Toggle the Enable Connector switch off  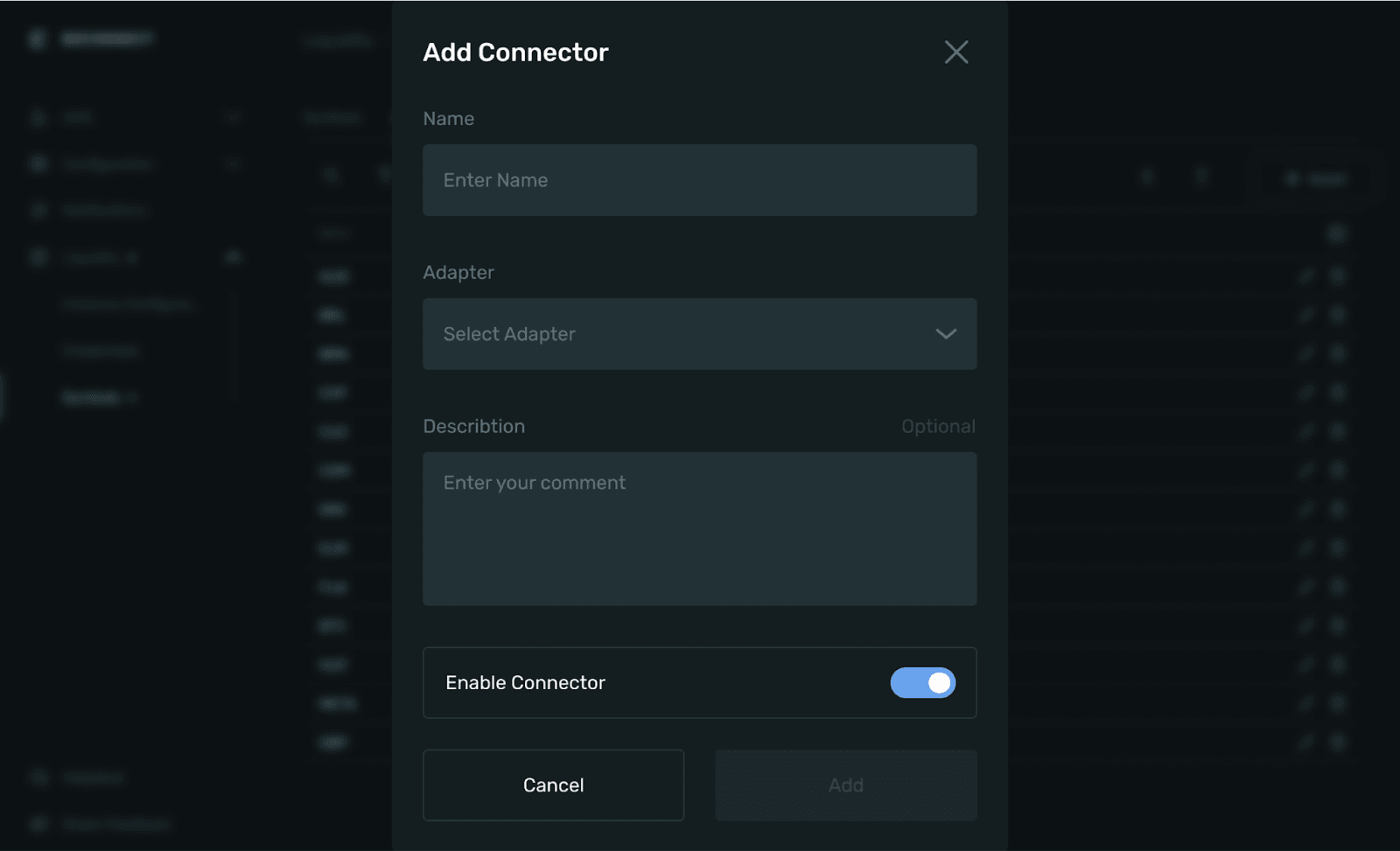point(922,683)
